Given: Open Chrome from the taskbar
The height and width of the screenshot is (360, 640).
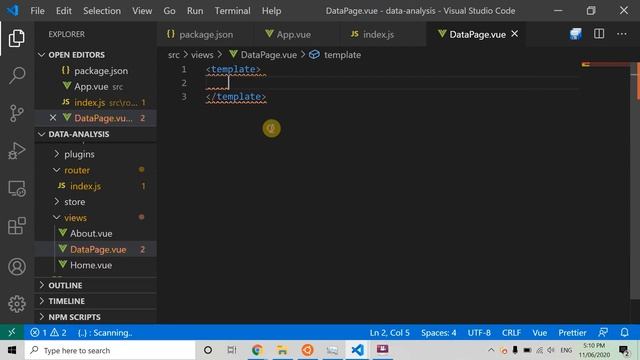Looking at the screenshot, I should point(257,350).
